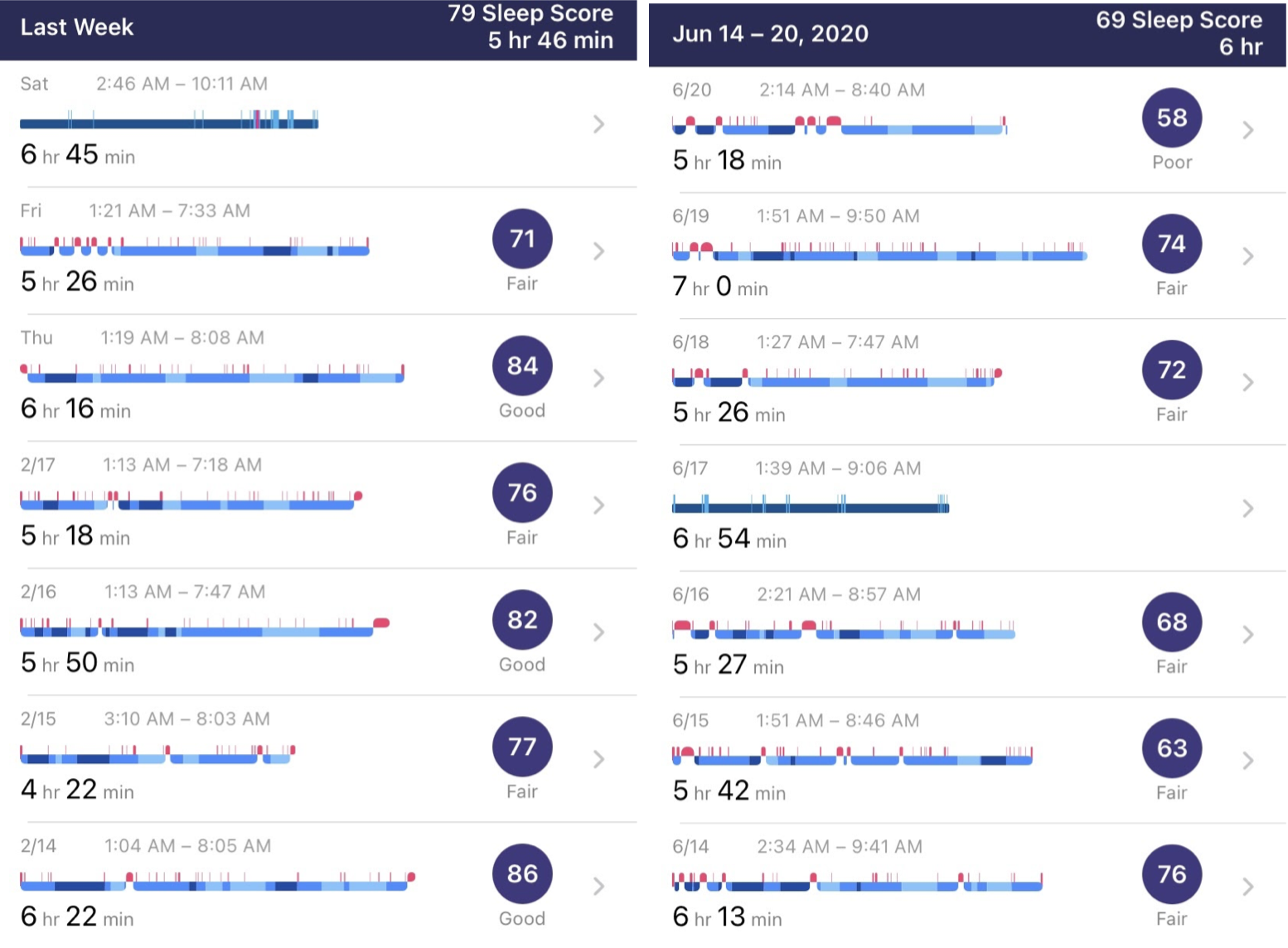1288x948 pixels.
Task: Open the 71 Fair sleep score badge
Action: click(522, 239)
